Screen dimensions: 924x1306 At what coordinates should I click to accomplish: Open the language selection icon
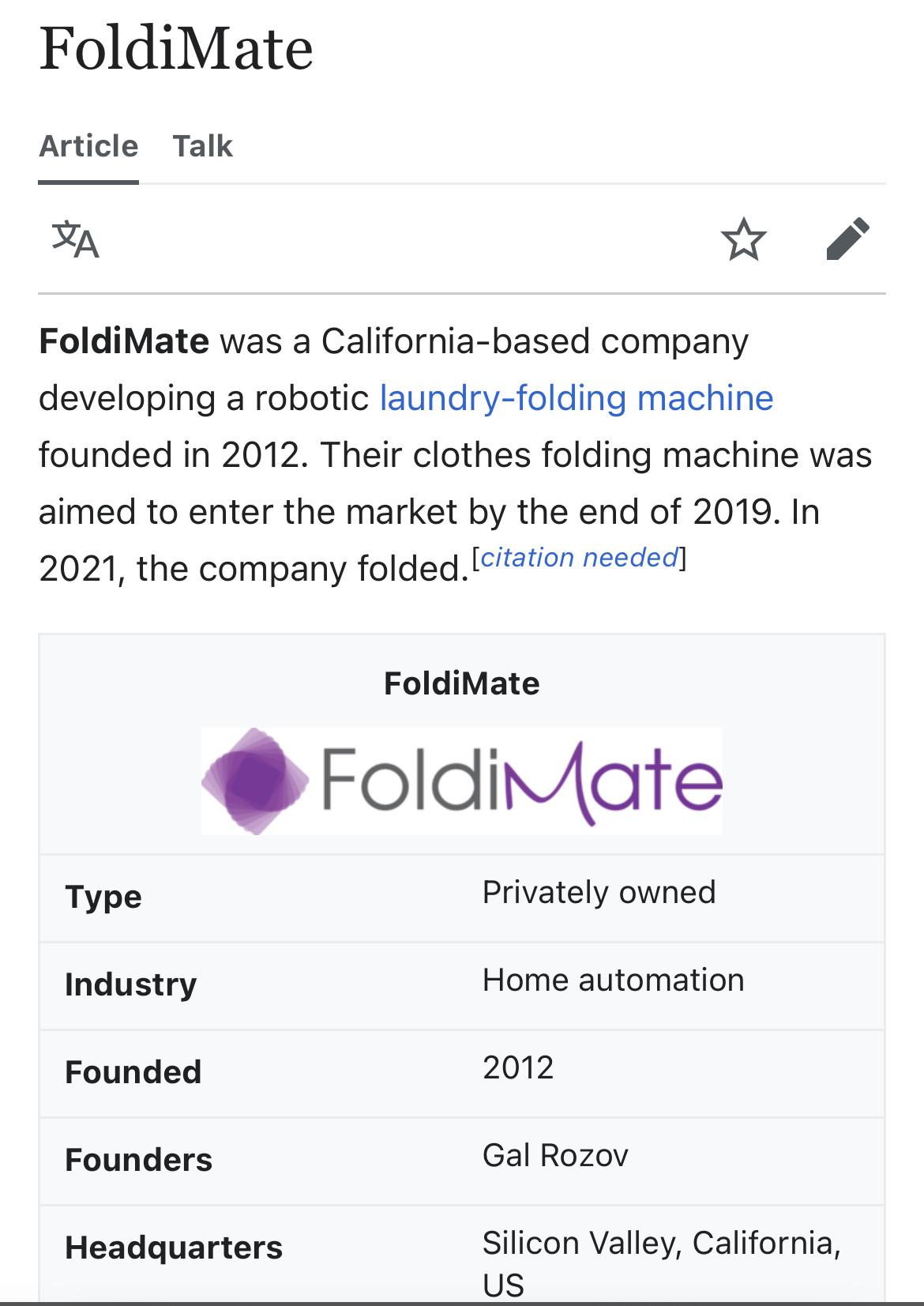(x=76, y=239)
